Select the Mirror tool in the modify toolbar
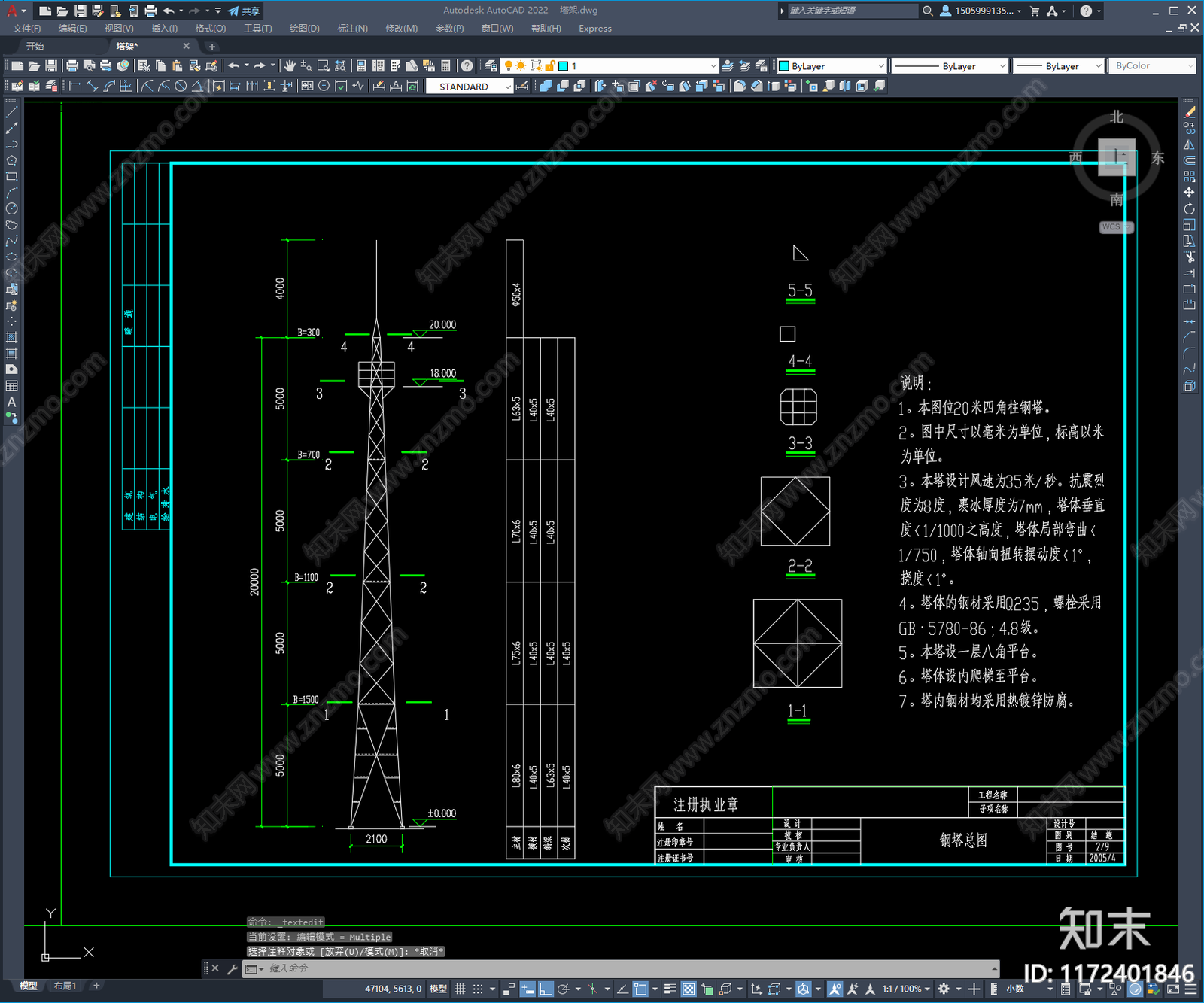The width and height of the screenshot is (1204, 1003). click(x=1190, y=144)
